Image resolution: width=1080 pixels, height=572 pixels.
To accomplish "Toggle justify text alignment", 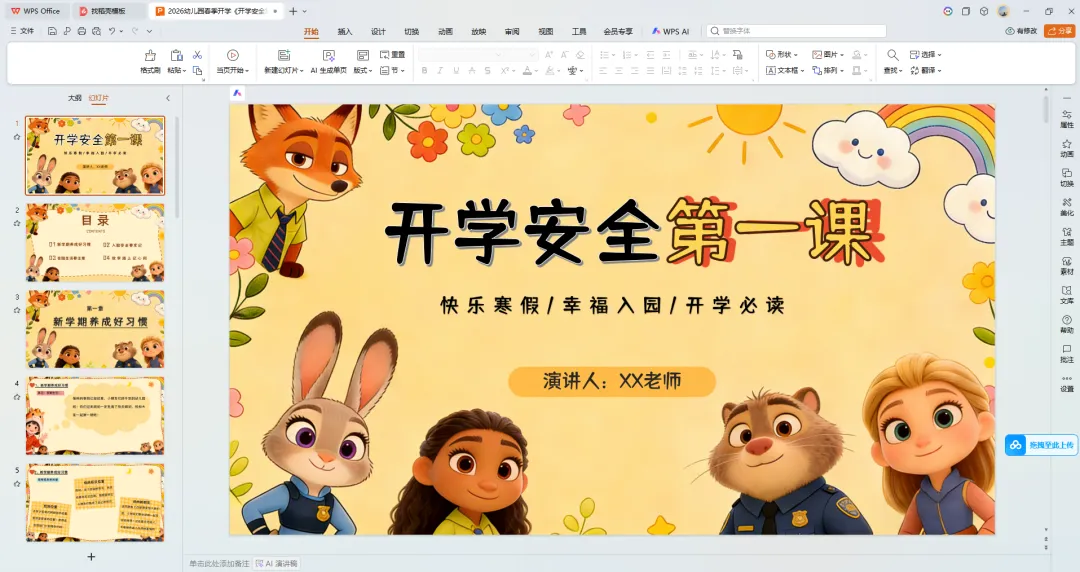I will pos(650,70).
